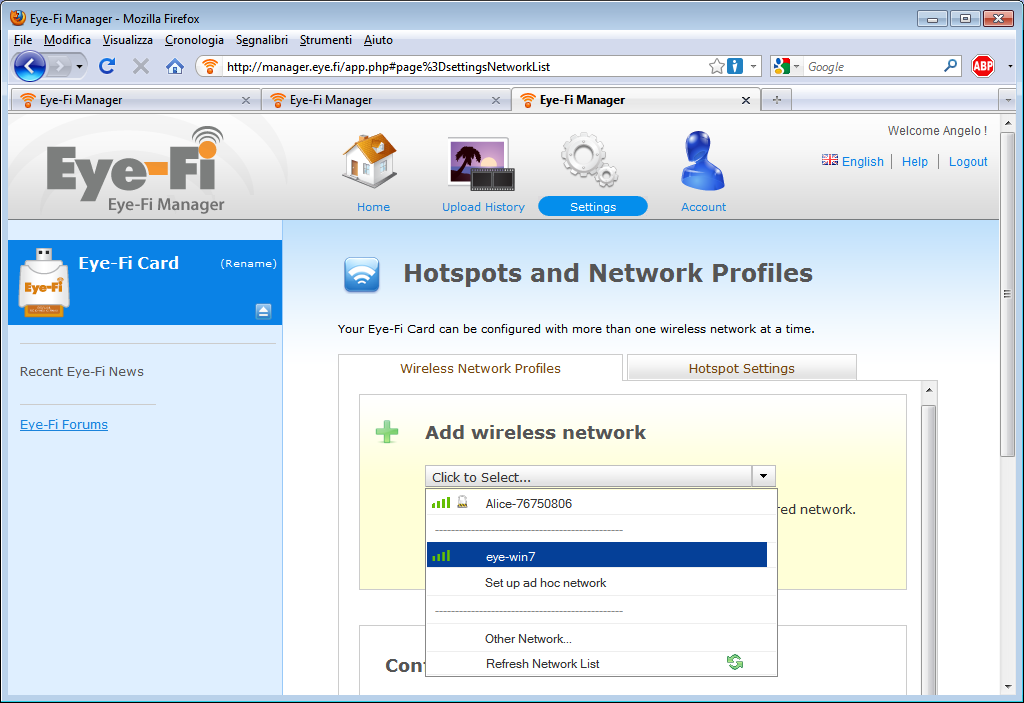Open the address bar history dropdown
Viewport: 1024px width, 703px height.
coord(753,66)
